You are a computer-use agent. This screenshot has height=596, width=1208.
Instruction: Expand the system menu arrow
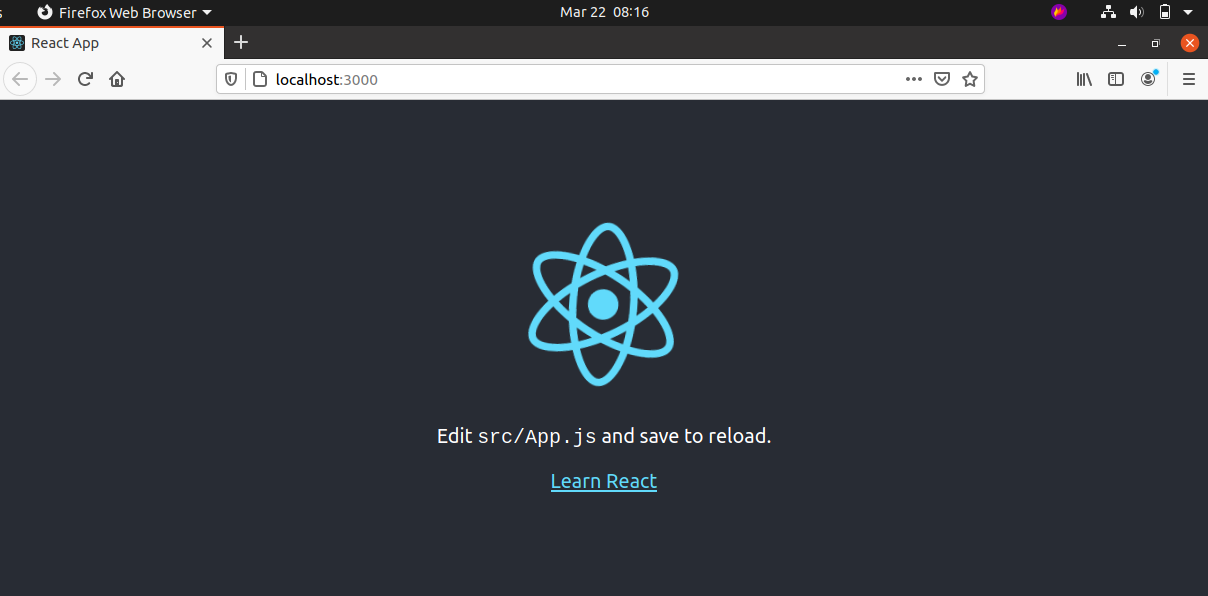(1188, 13)
